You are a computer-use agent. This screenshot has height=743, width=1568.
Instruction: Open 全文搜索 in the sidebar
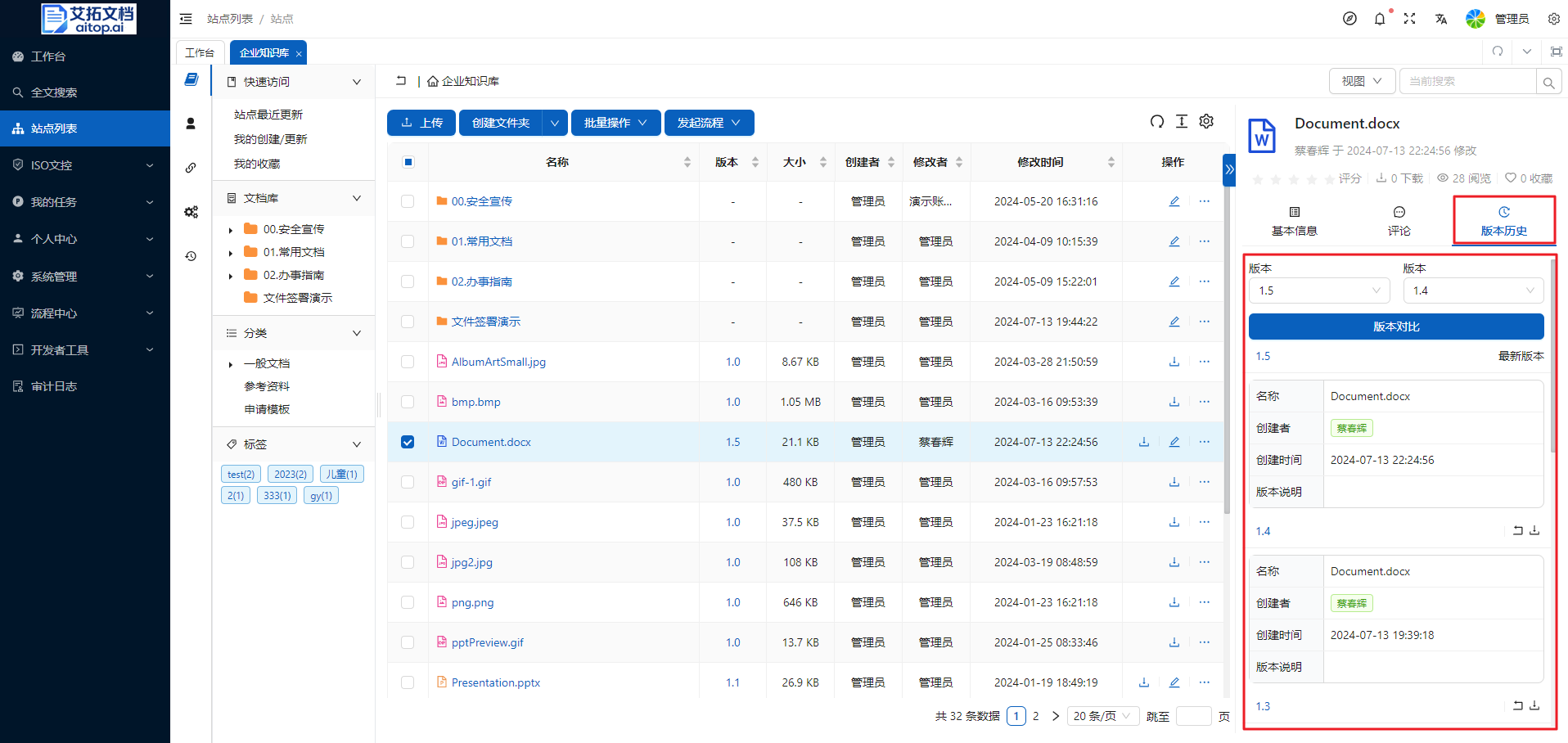(54, 92)
